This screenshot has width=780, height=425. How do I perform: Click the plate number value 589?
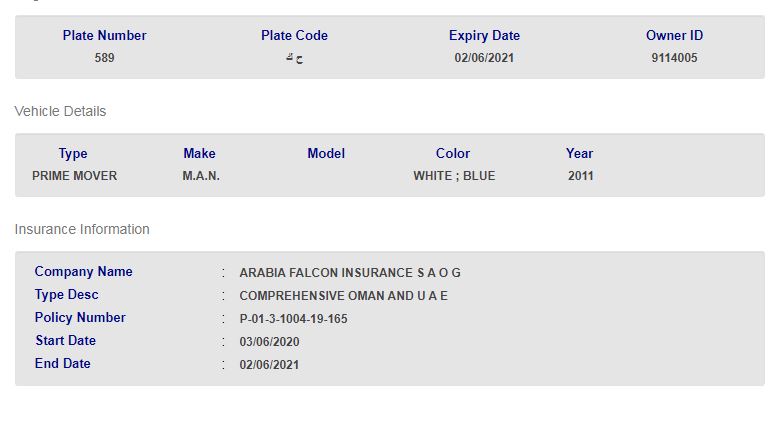point(104,58)
